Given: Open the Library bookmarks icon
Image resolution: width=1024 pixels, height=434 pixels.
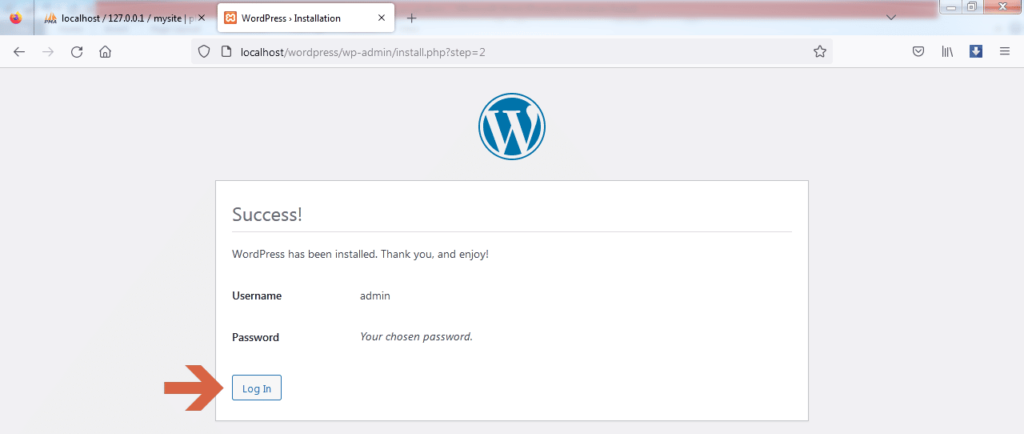Looking at the screenshot, I should pos(948,52).
